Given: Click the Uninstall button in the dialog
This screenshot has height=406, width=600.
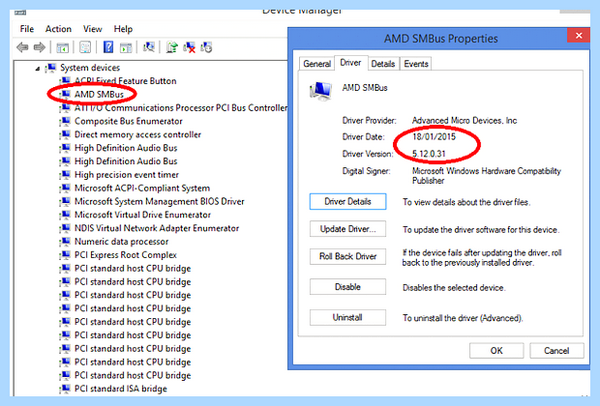Looking at the screenshot, I should tap(348, 318).
